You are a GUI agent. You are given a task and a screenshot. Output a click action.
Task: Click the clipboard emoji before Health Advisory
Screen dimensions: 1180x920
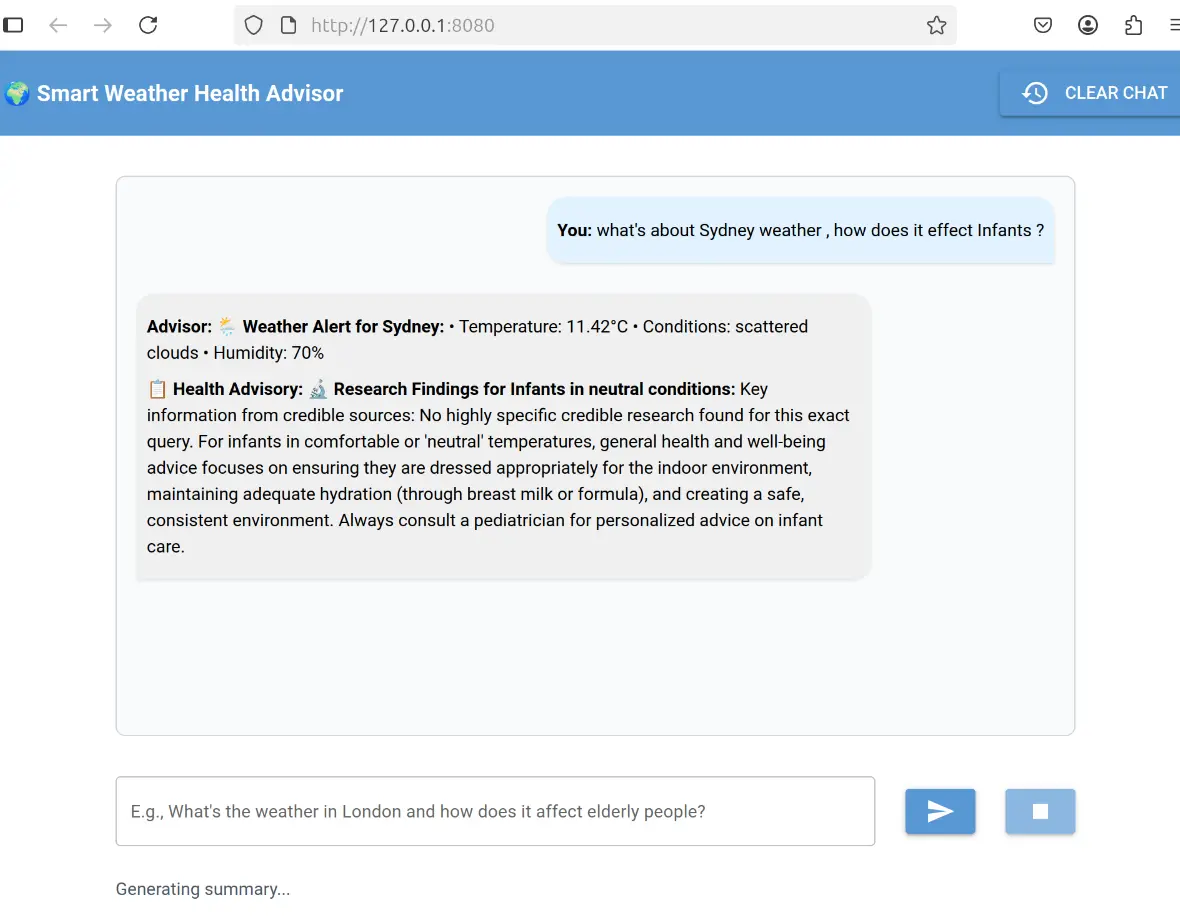point(157,389)
